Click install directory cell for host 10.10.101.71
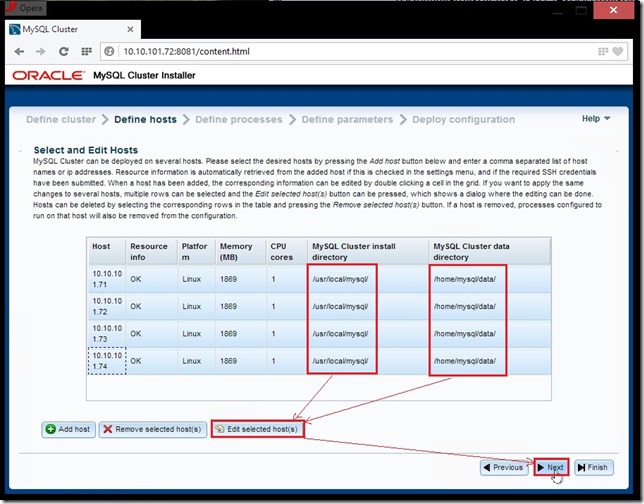 click(x=368, y=279)
